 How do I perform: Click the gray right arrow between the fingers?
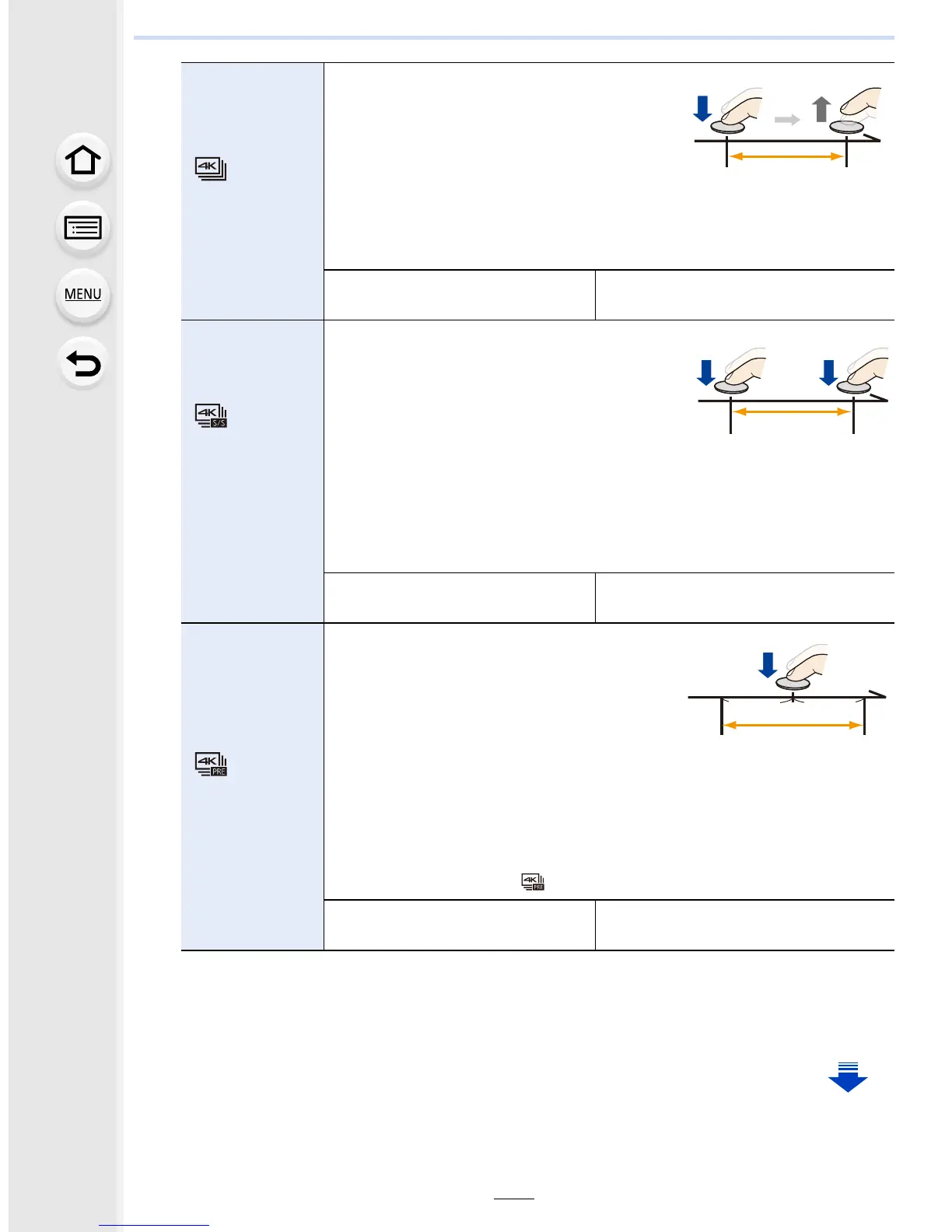click(787, 120)
